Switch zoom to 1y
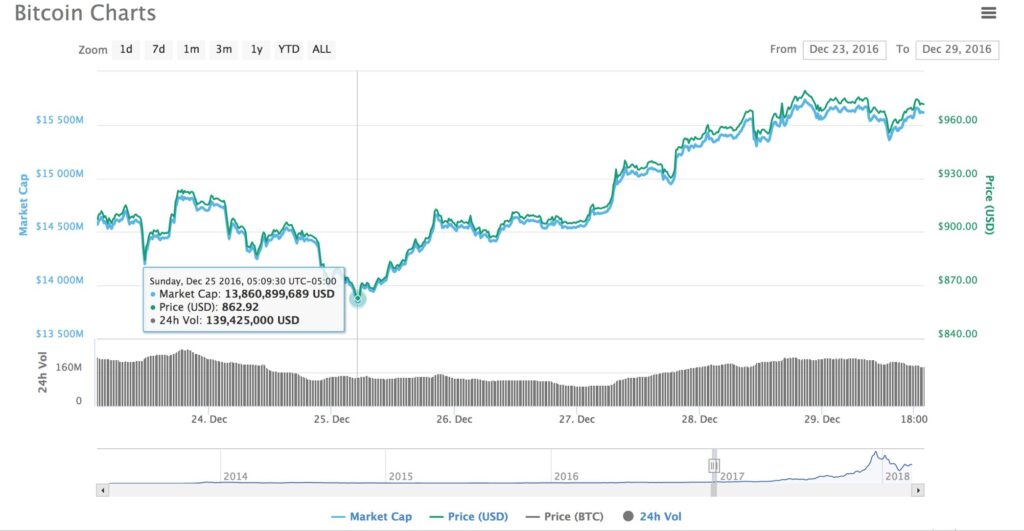This screenshot has width=1024, height=531. point(257,50)
